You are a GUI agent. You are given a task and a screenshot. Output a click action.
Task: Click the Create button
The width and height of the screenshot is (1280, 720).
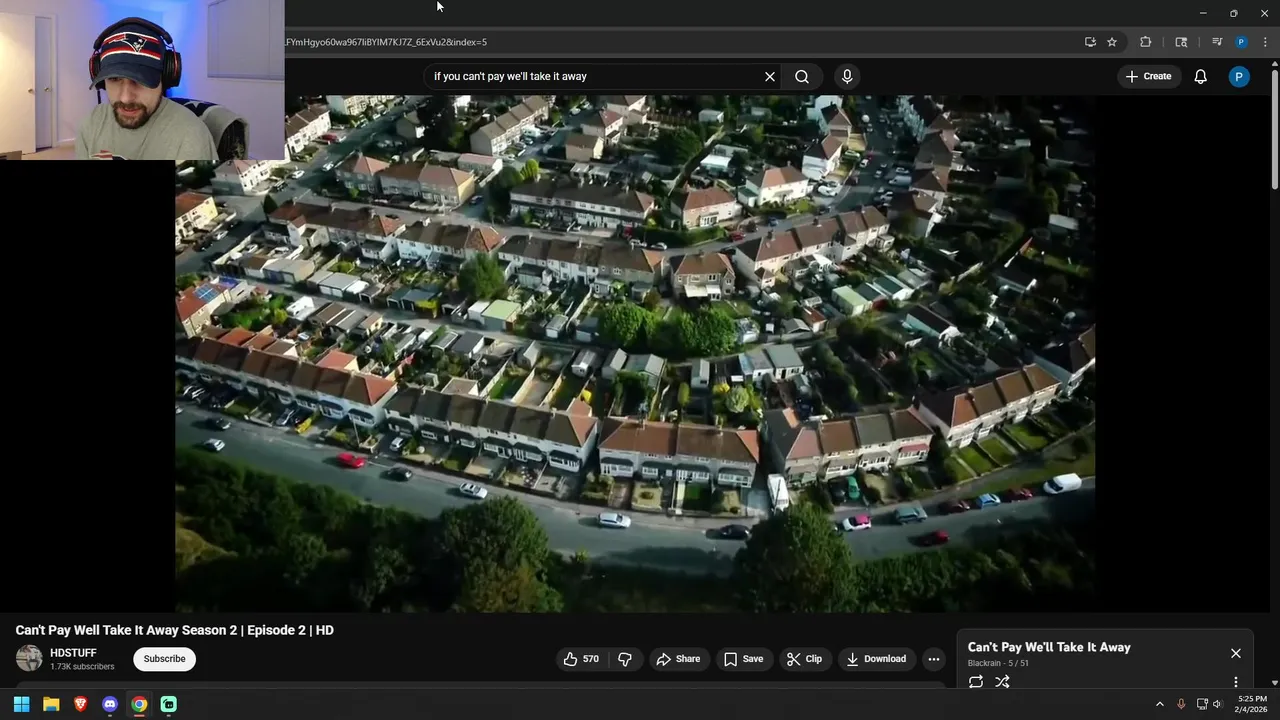click(x=1148, y=76)
